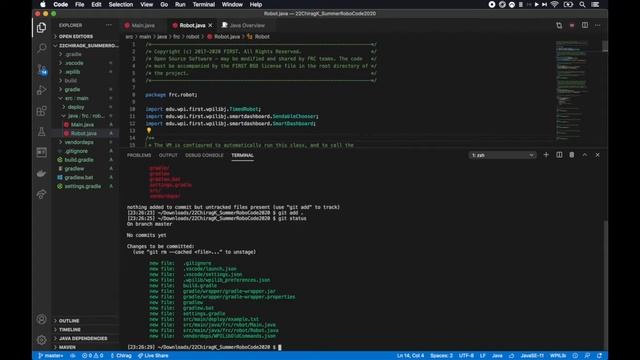Image resolution: width=640 pixels, height=360 pixels.
Task: Click notifications bell in status bar
Action: (600, 356)
